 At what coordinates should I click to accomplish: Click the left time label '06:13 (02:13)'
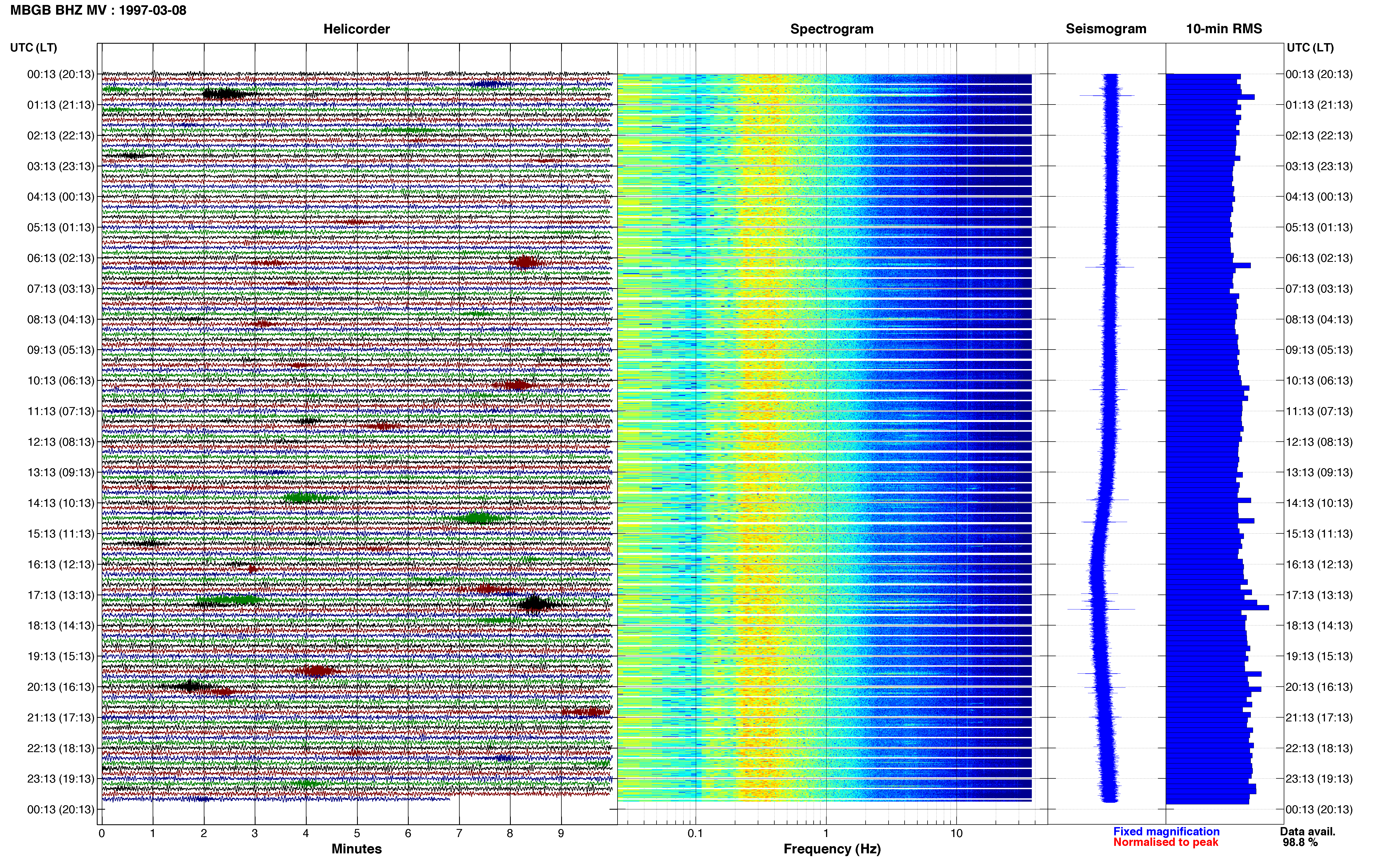tap(61, 258)
